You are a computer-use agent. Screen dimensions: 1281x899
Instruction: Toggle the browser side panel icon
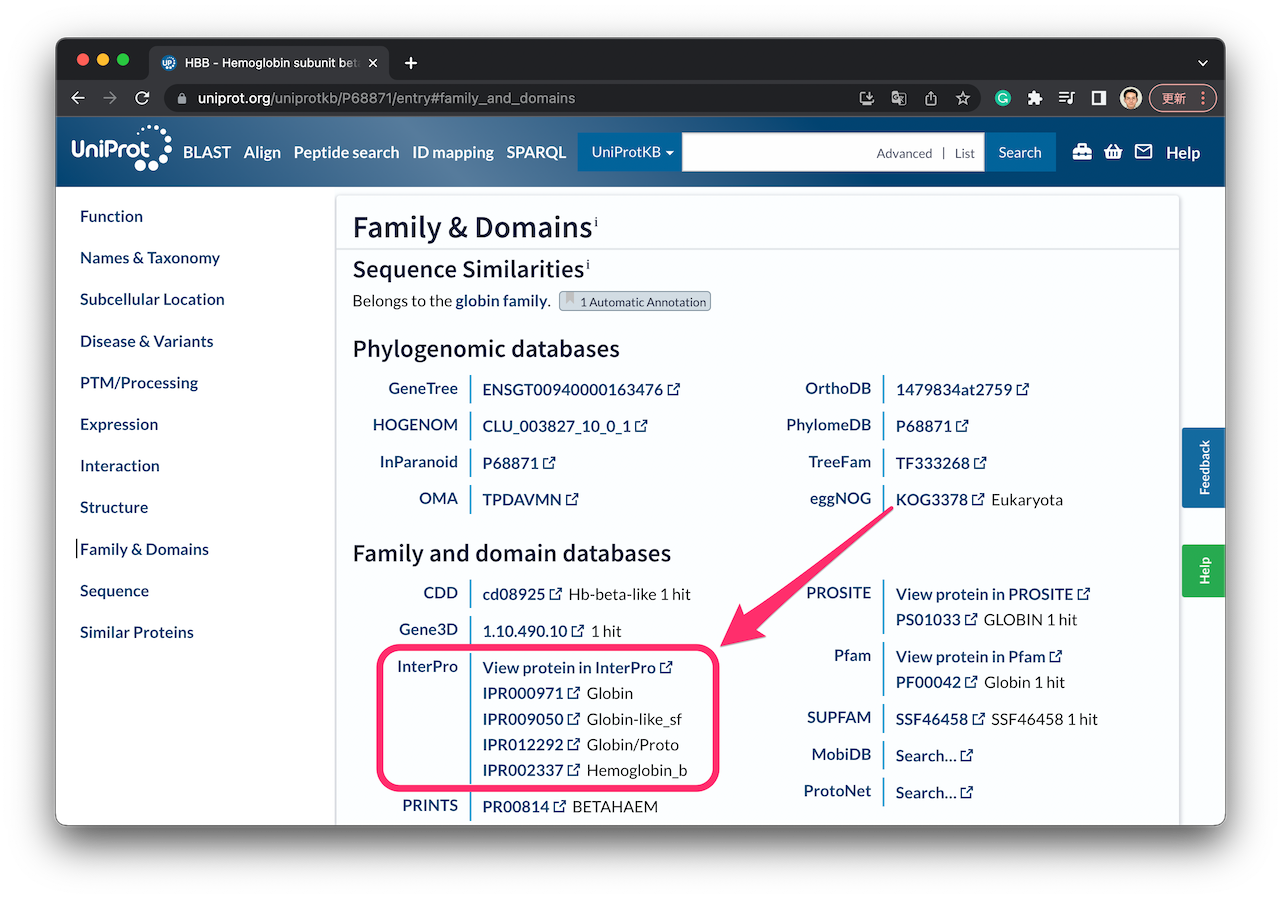(1098, 98)
